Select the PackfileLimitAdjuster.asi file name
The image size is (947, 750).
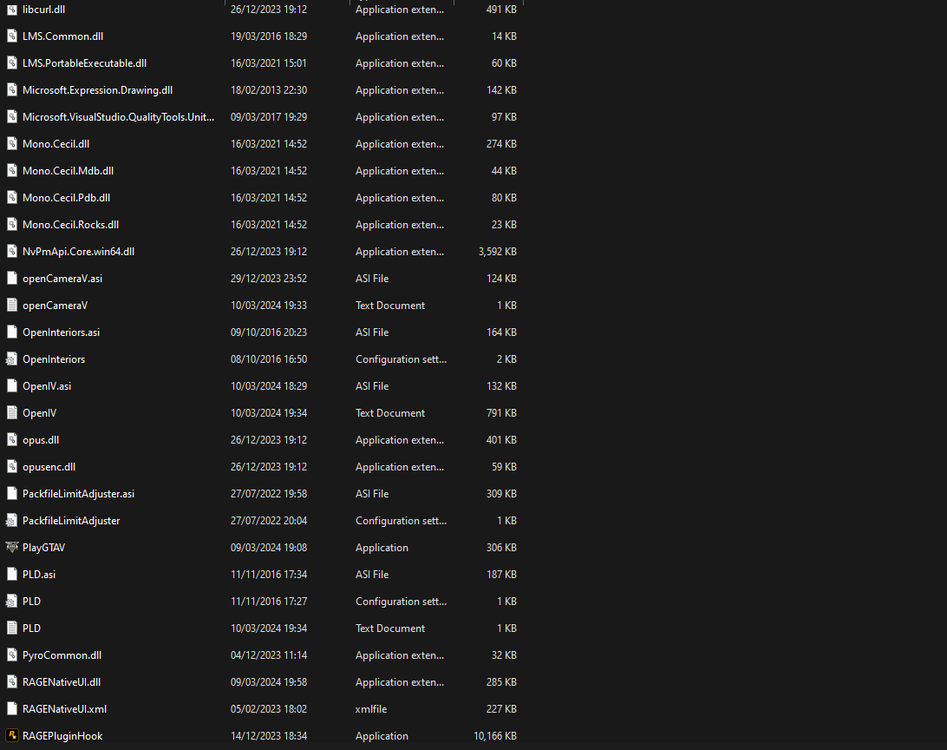pos(79,494)
